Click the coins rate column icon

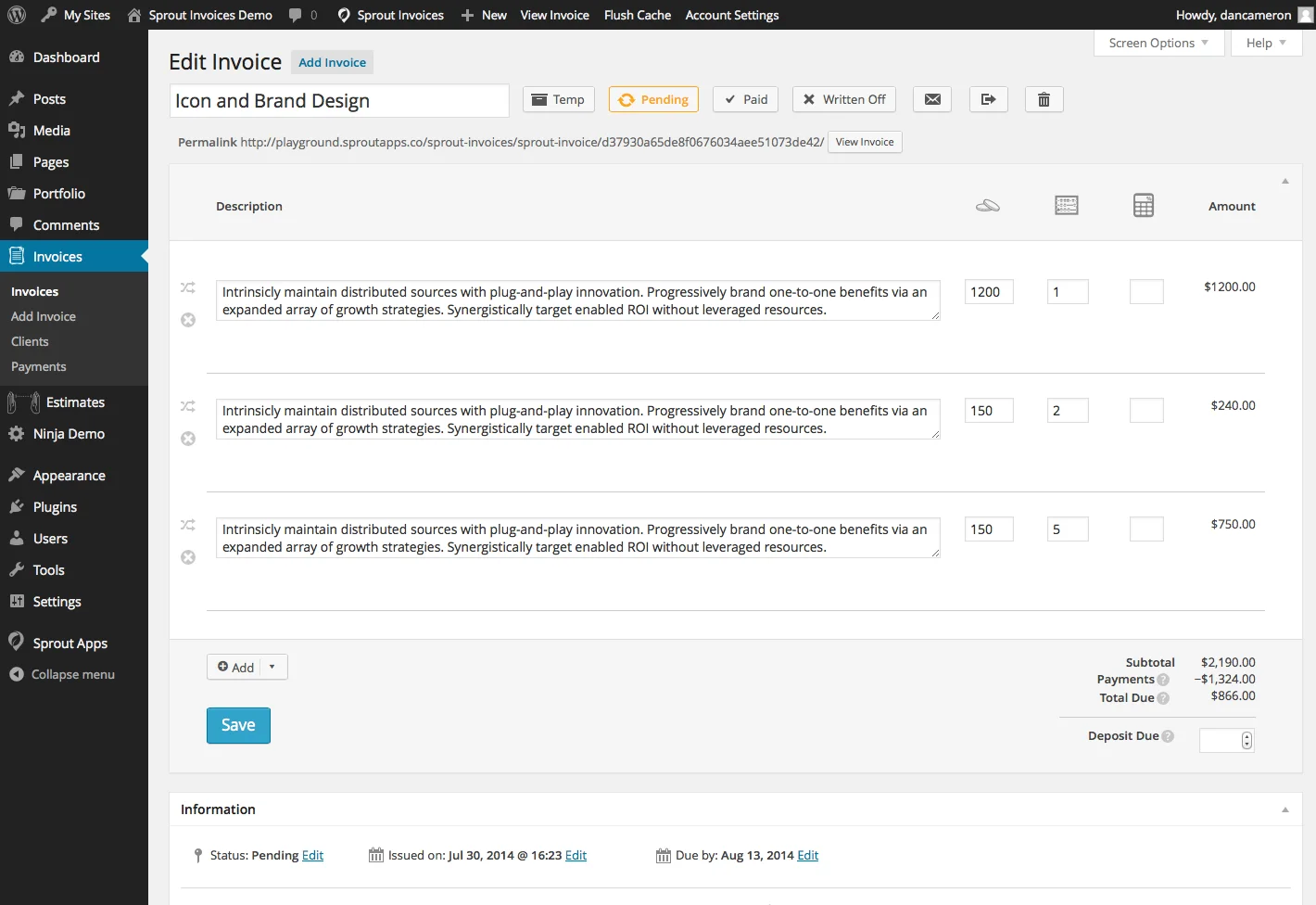[x=987, y=205]
